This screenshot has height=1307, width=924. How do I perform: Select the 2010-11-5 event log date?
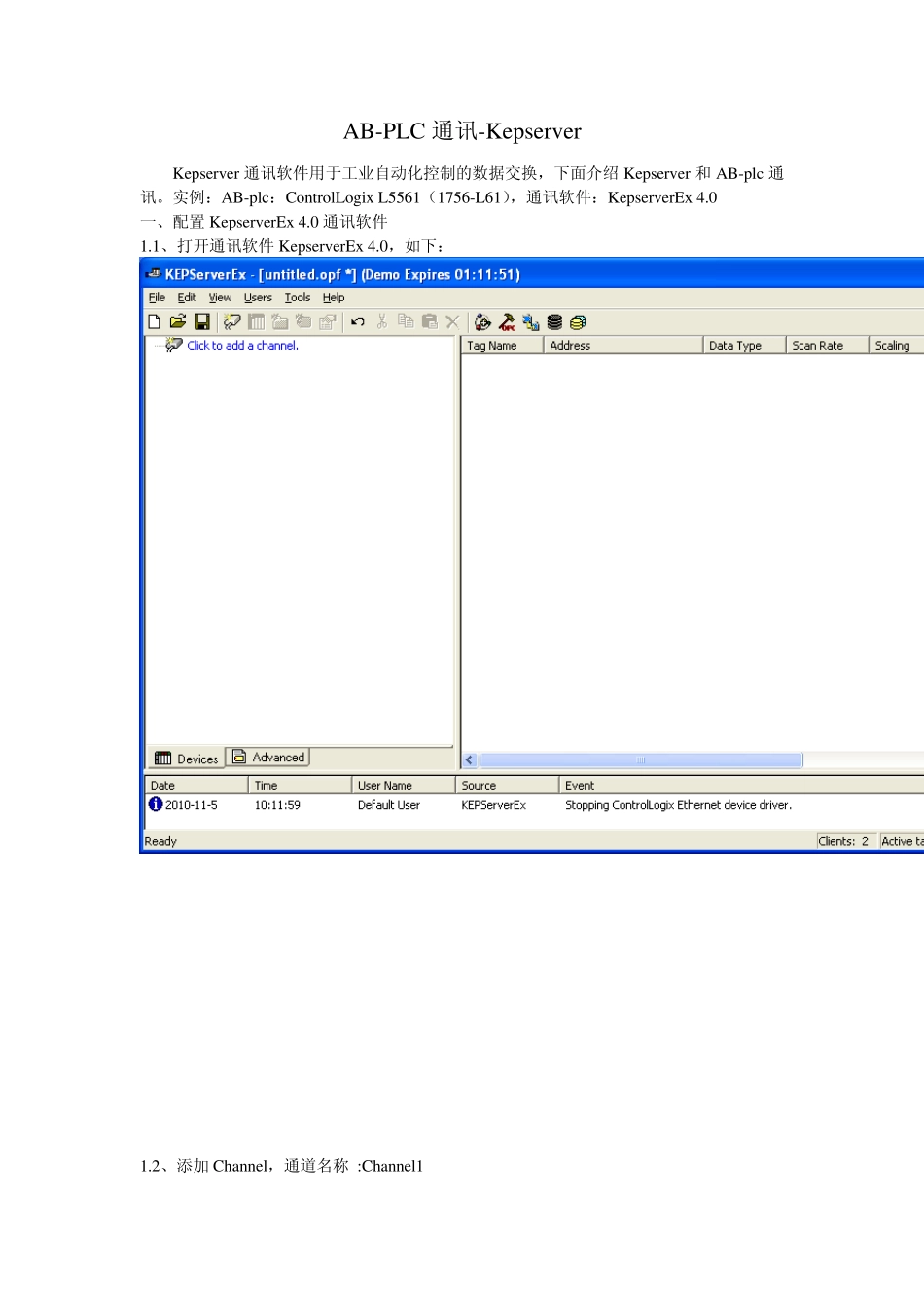tap(192, 805)
